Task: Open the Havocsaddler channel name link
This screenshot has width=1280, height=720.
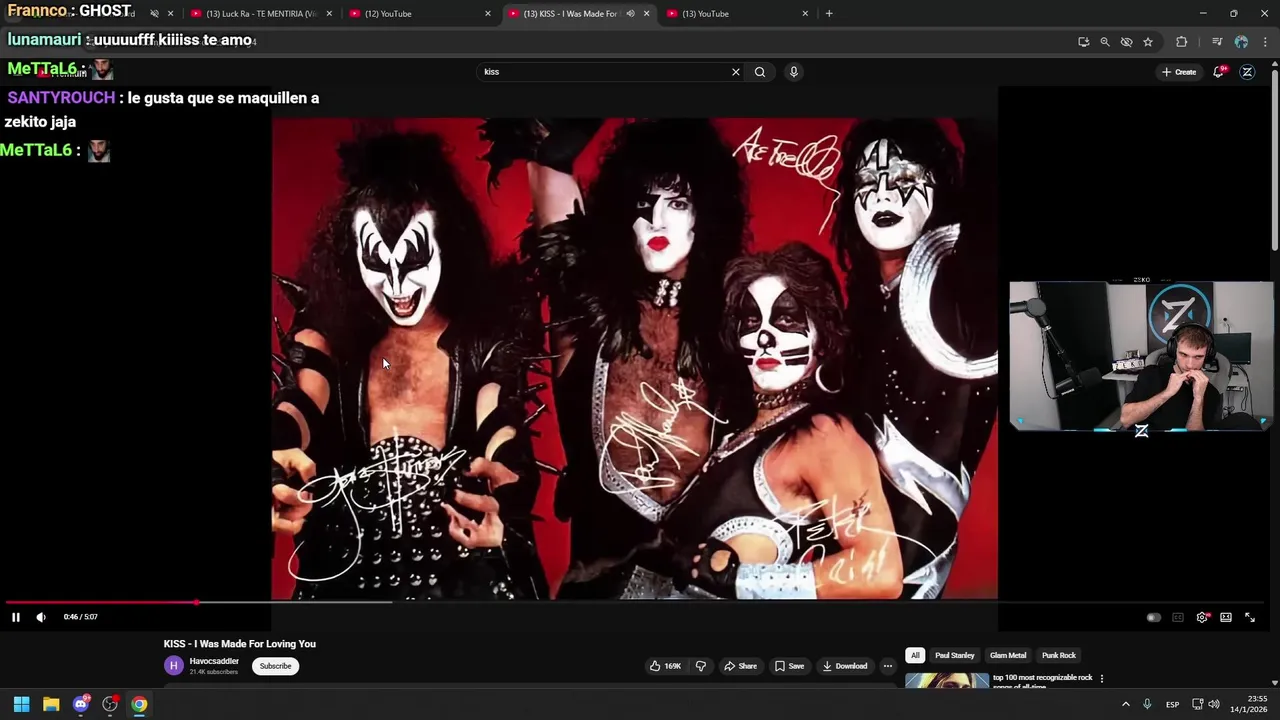Action: 214,661
